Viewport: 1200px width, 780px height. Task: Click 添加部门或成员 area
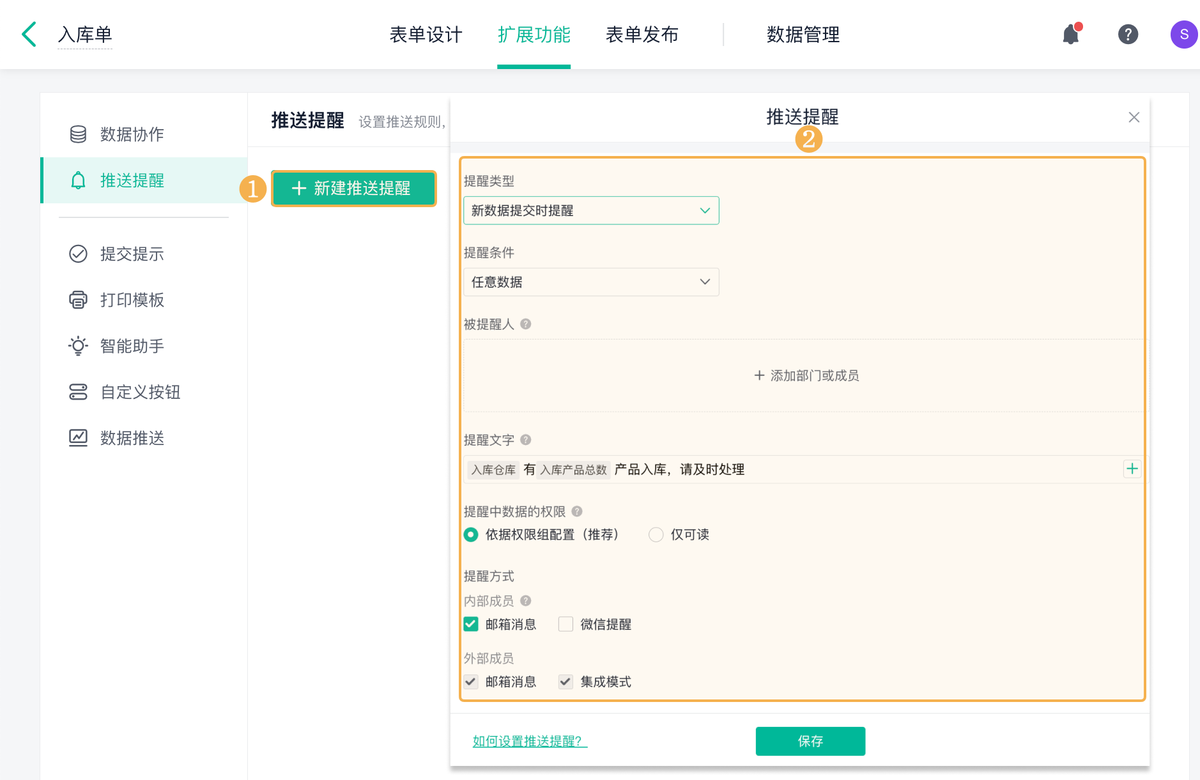pos(805,376)
